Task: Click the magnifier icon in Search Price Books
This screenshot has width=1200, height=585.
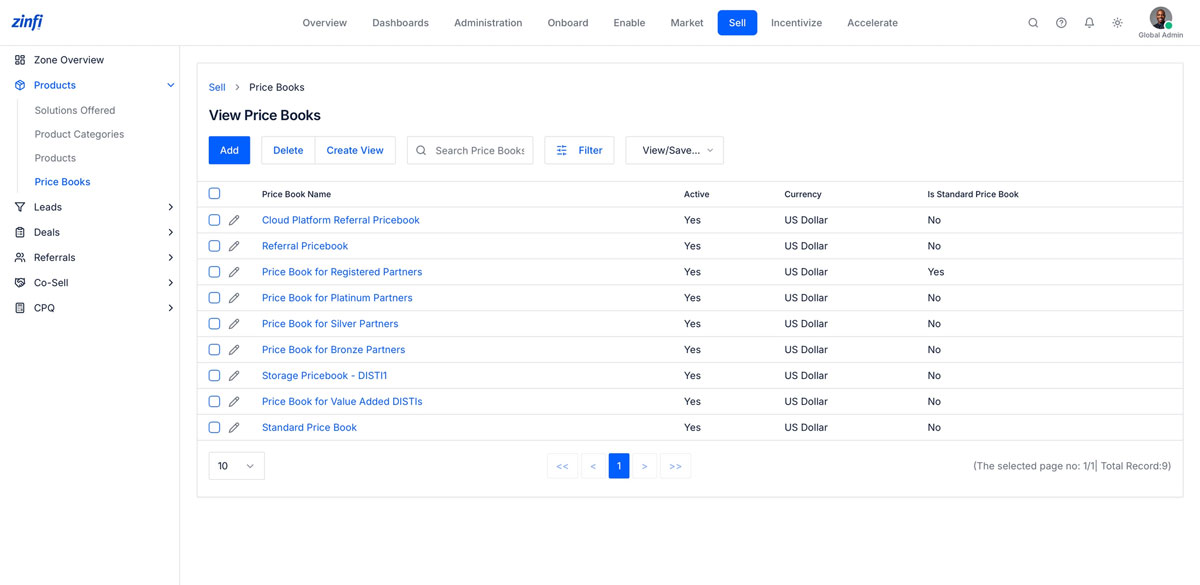Action: [421, 151]
